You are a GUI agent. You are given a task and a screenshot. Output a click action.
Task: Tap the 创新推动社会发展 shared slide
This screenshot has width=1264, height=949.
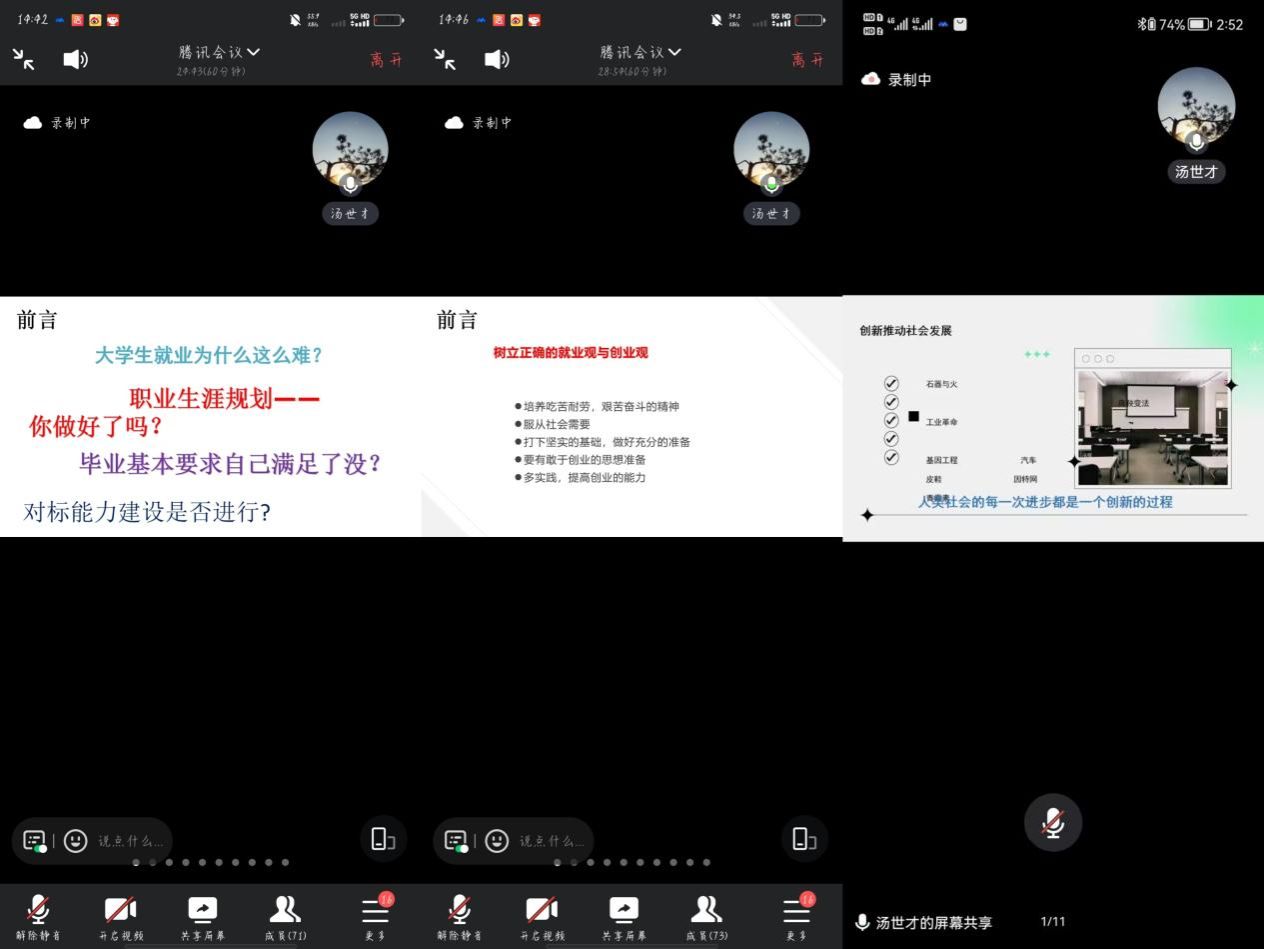tap(1053, 418)
